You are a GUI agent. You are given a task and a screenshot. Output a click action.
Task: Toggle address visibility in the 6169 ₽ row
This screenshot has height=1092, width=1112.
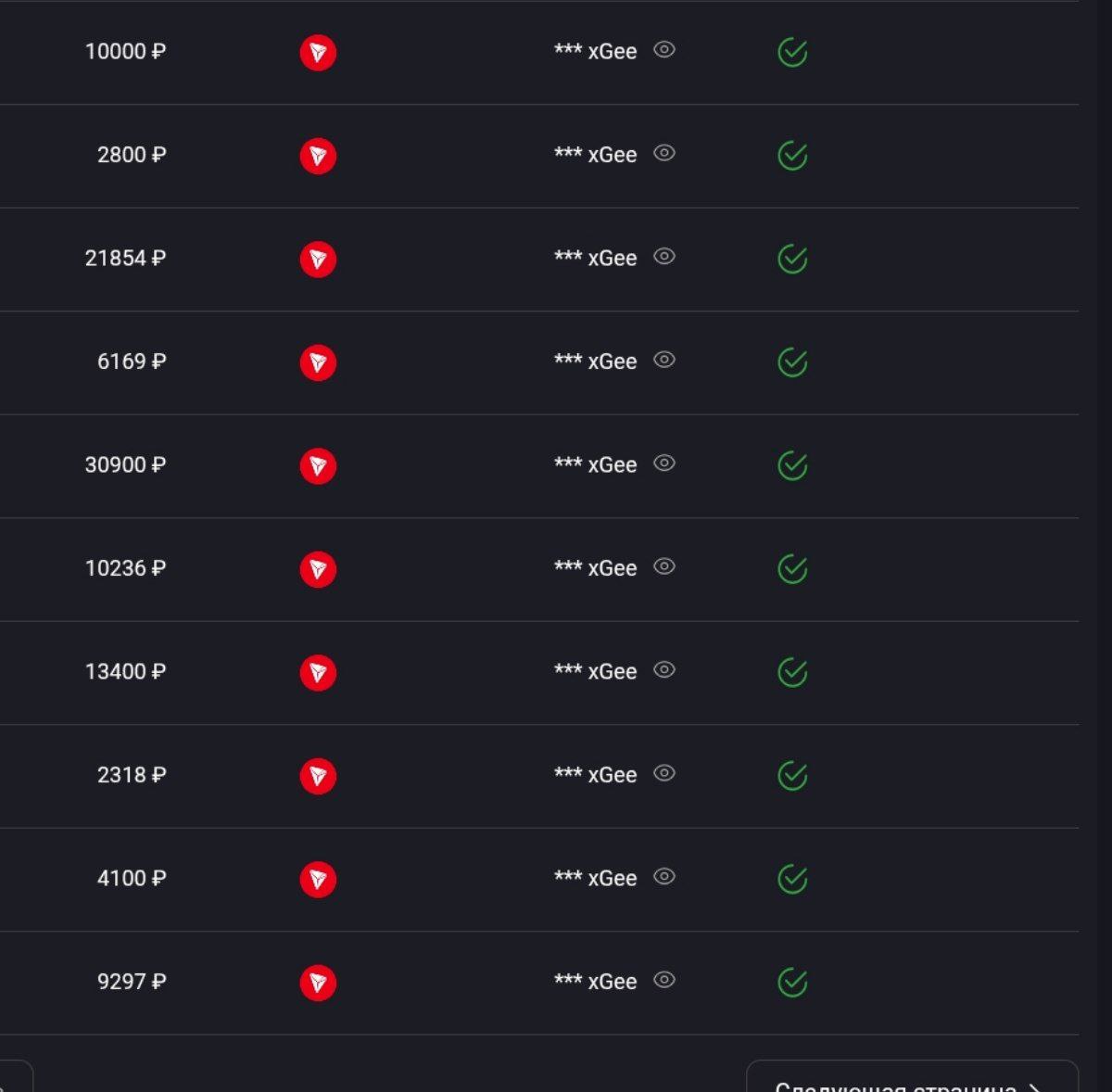tap(664, 360)
